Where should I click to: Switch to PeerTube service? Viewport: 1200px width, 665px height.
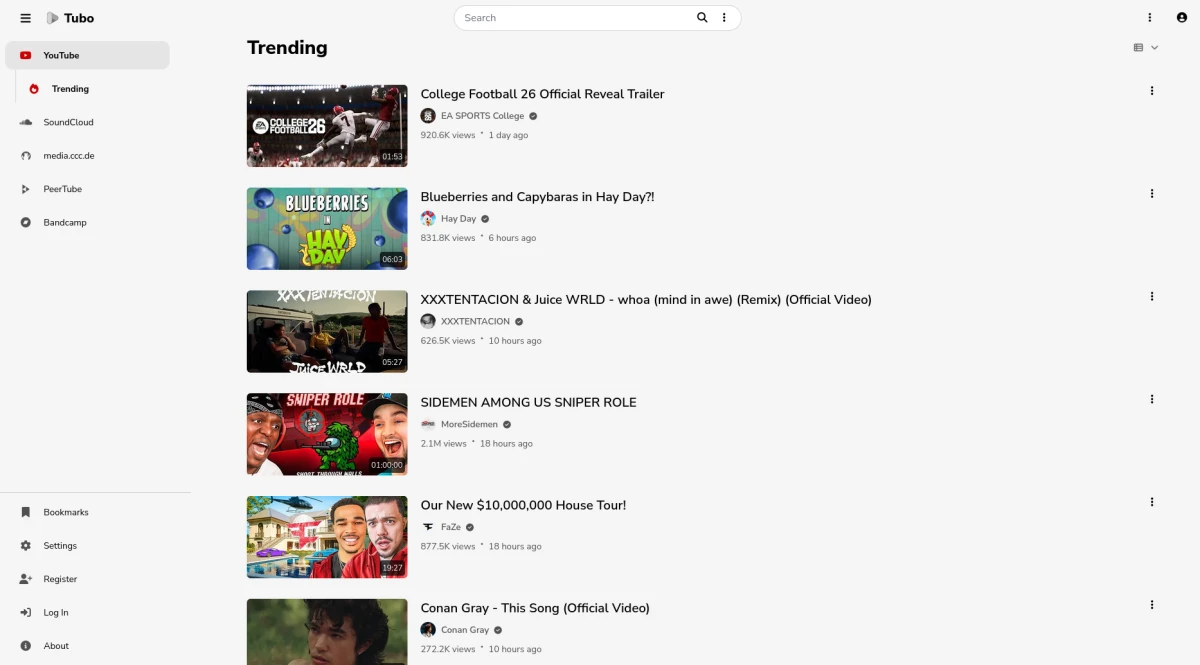coord(62,189)
